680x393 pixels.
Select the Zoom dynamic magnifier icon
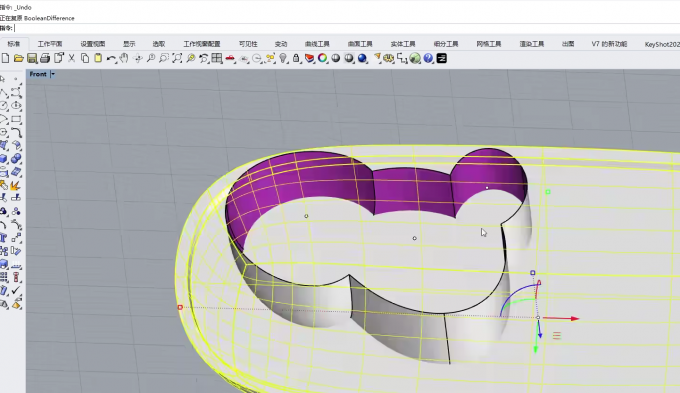pyautogui.click(x=151, y=58)
